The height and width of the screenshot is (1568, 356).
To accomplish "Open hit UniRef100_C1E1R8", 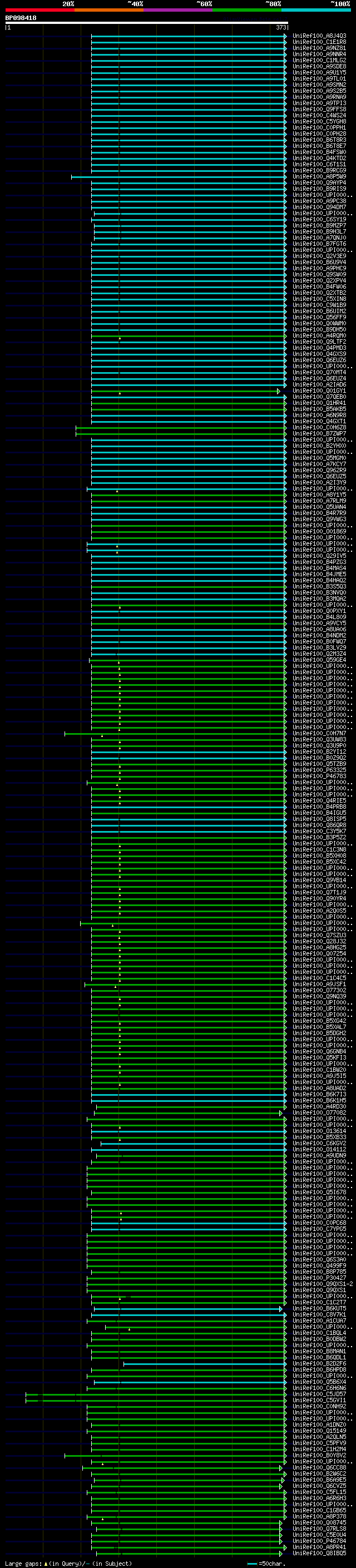I will click(x=319, y=42).
